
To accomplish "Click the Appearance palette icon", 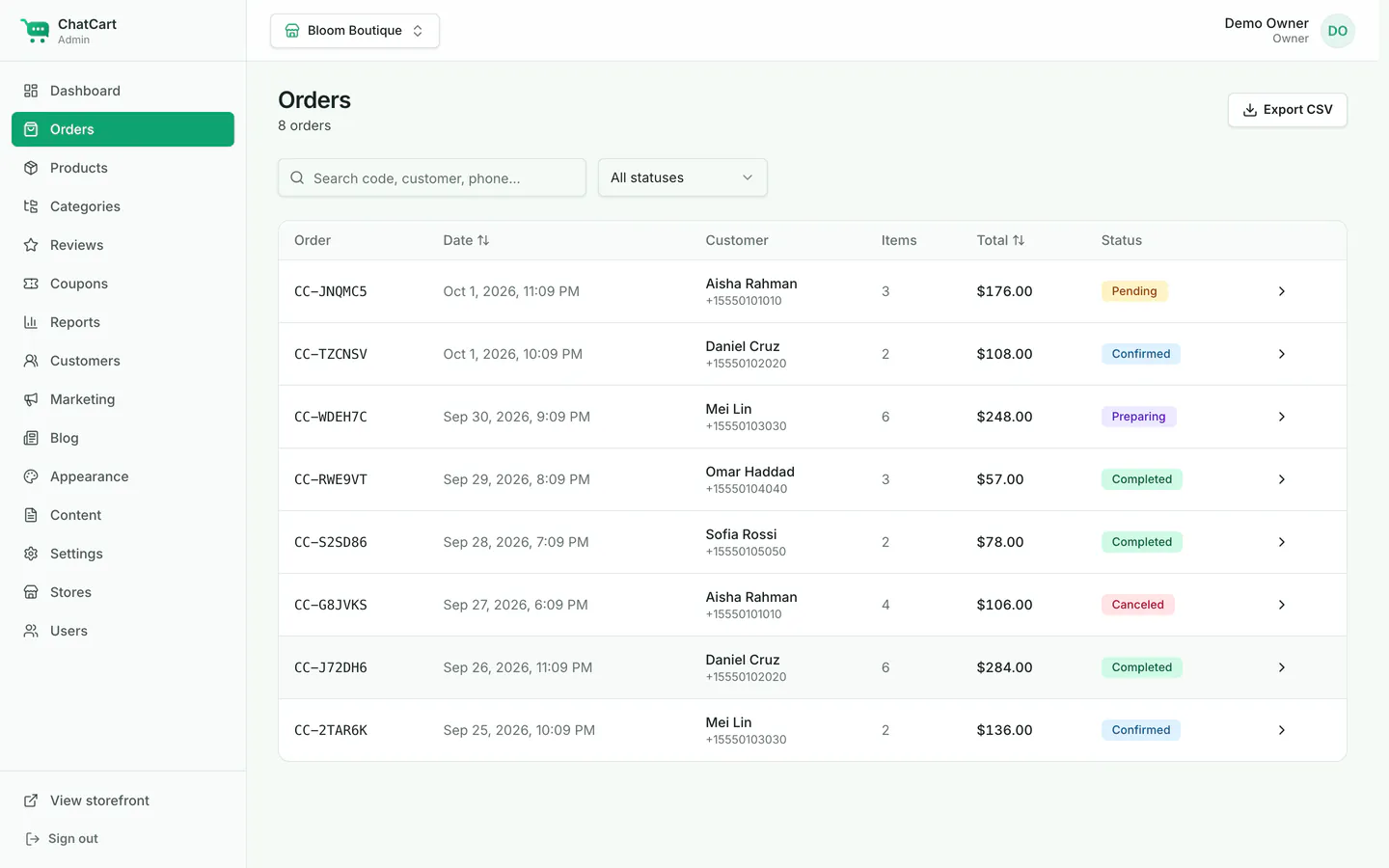I will pos(31,476).
